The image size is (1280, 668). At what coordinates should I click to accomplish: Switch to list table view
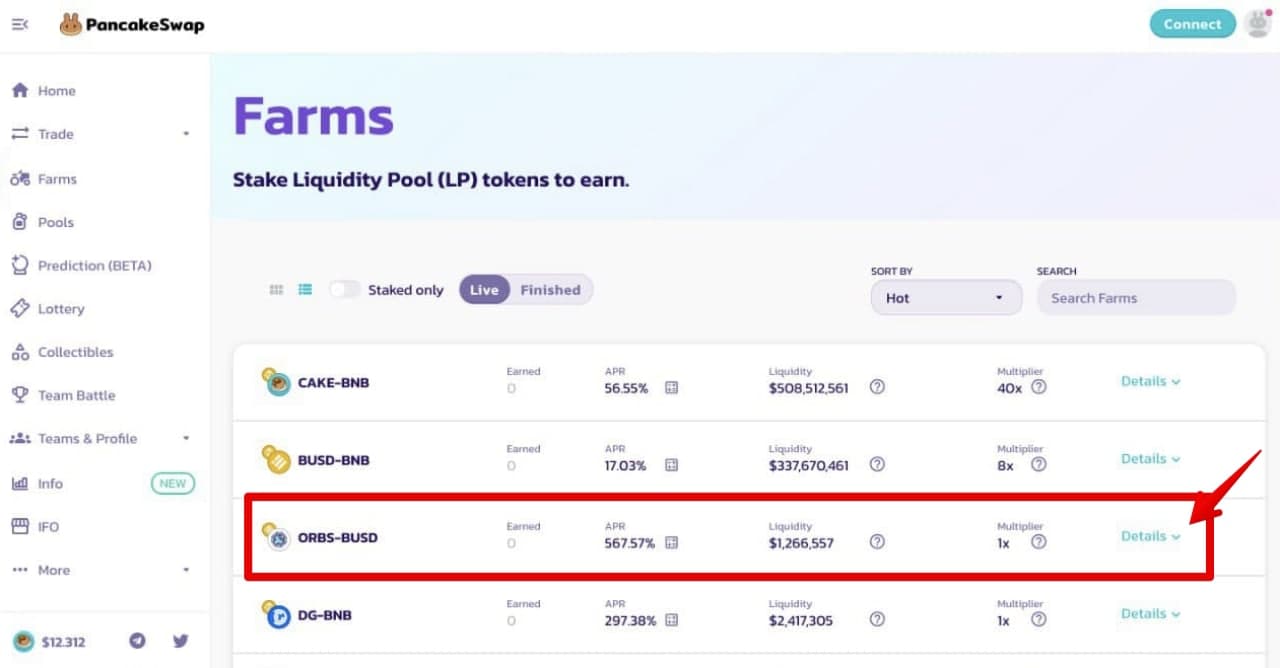point(305,290)
